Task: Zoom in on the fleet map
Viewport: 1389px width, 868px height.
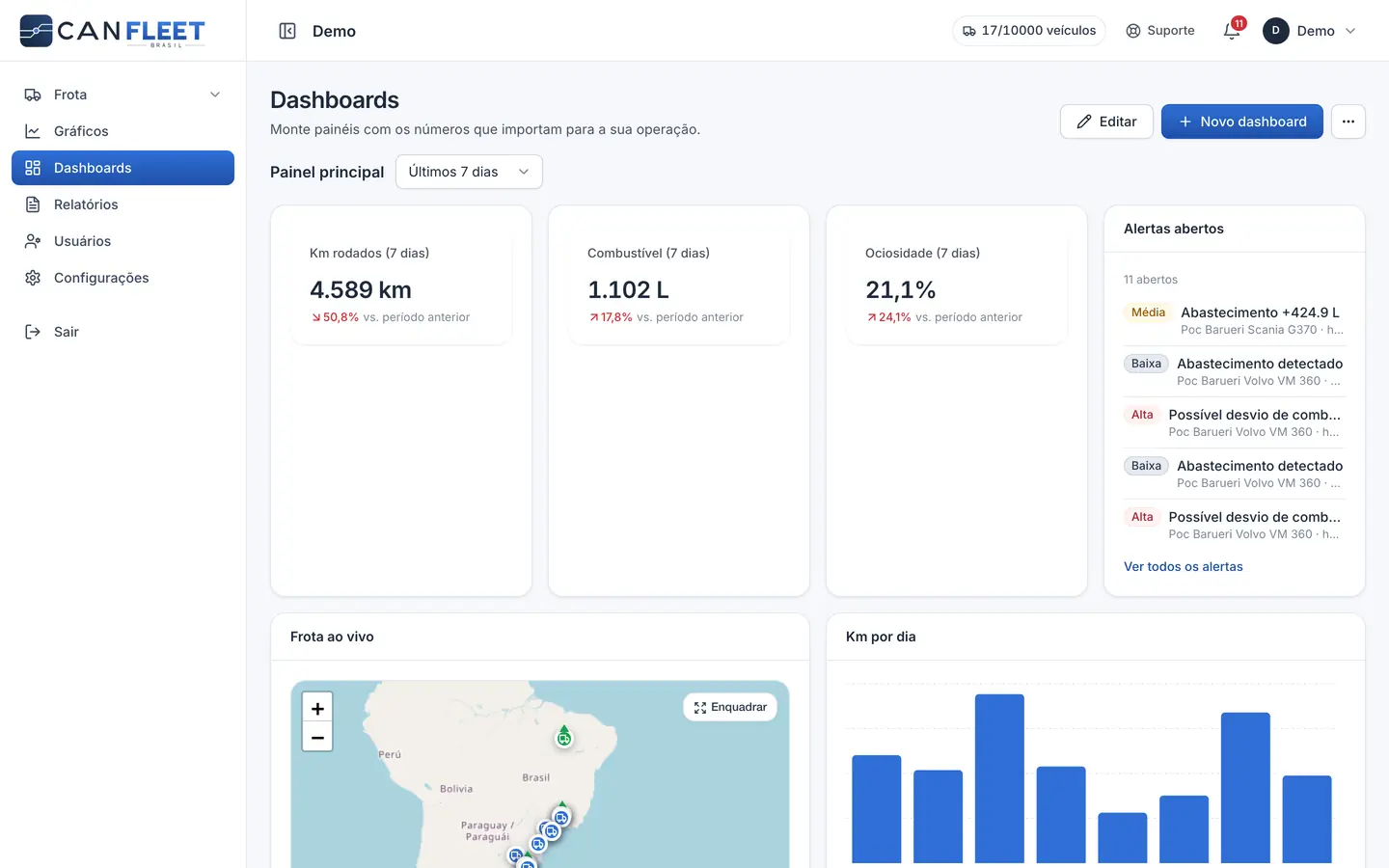Action: point(317,708)
